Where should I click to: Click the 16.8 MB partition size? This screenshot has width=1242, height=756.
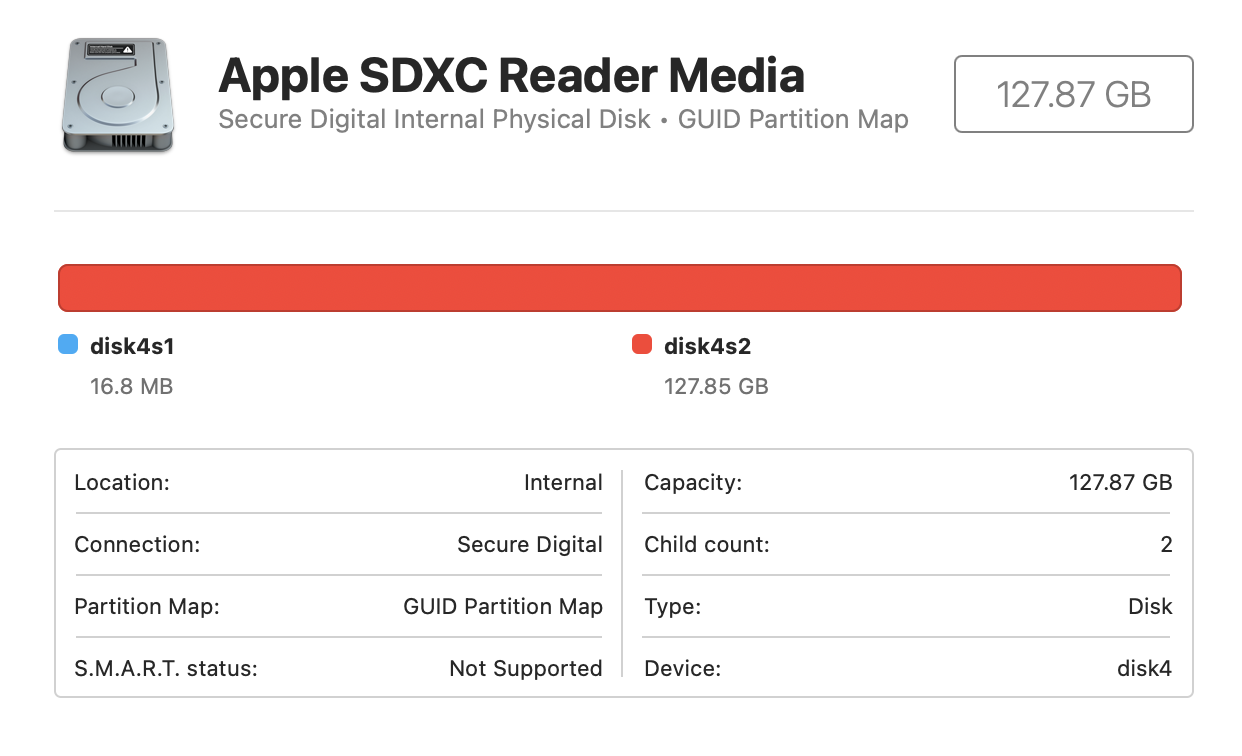tap(131, 386)
